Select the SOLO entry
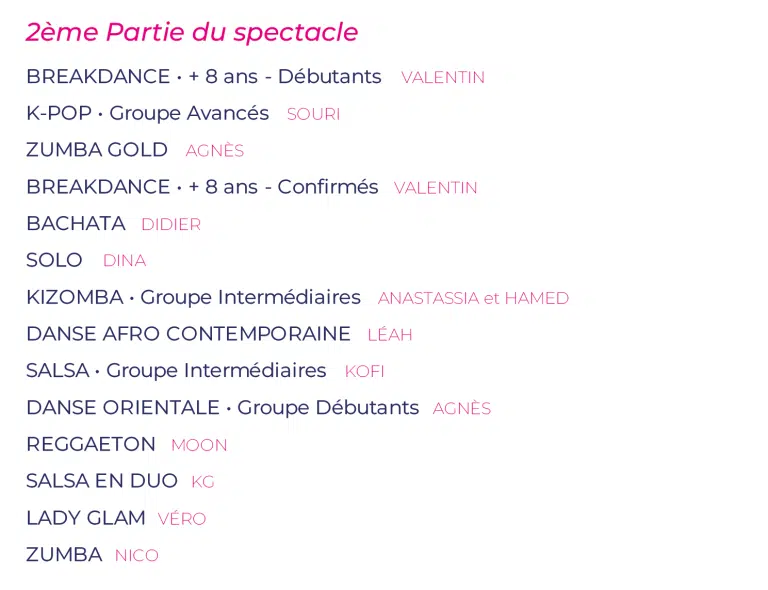Image resolution: width=768 pixels, height=590 pixels. (x=54, y=260)
